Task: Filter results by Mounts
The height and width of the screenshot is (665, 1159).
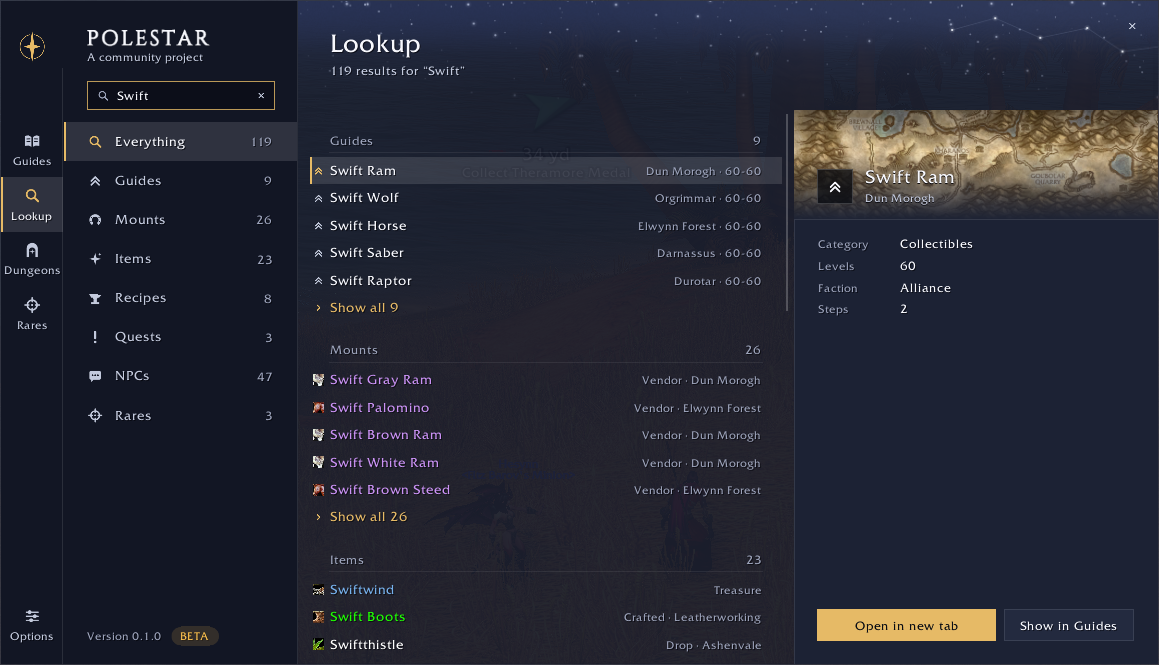Action: click(181, 220)
